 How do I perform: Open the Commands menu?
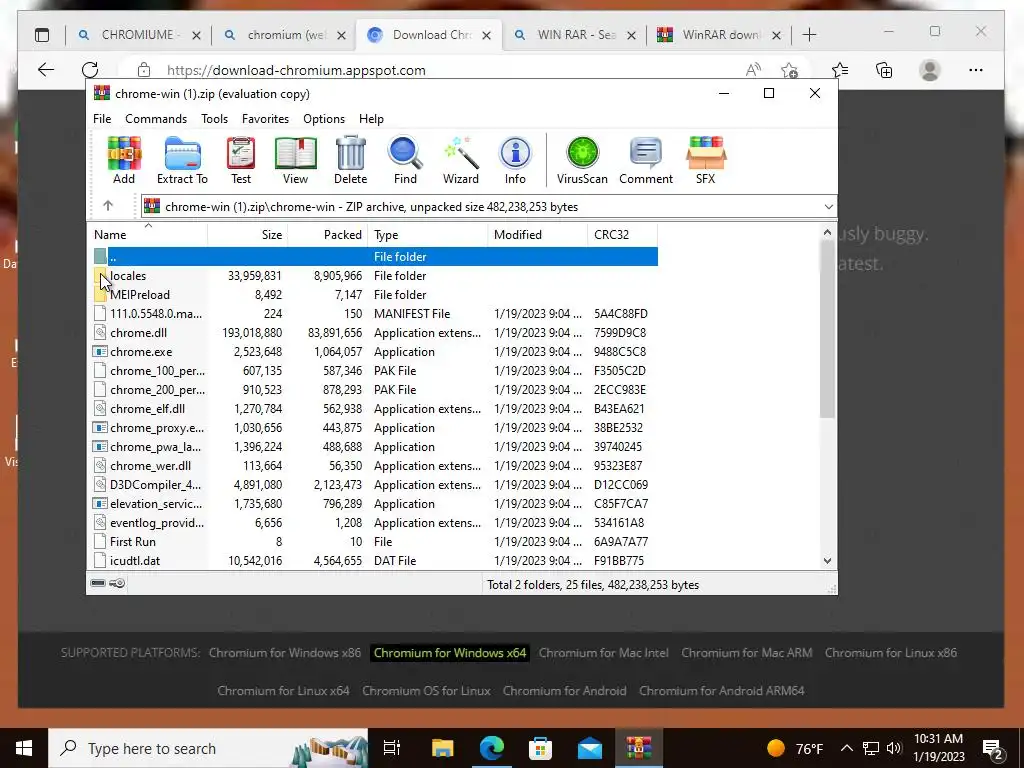click(x=156, y=119)
